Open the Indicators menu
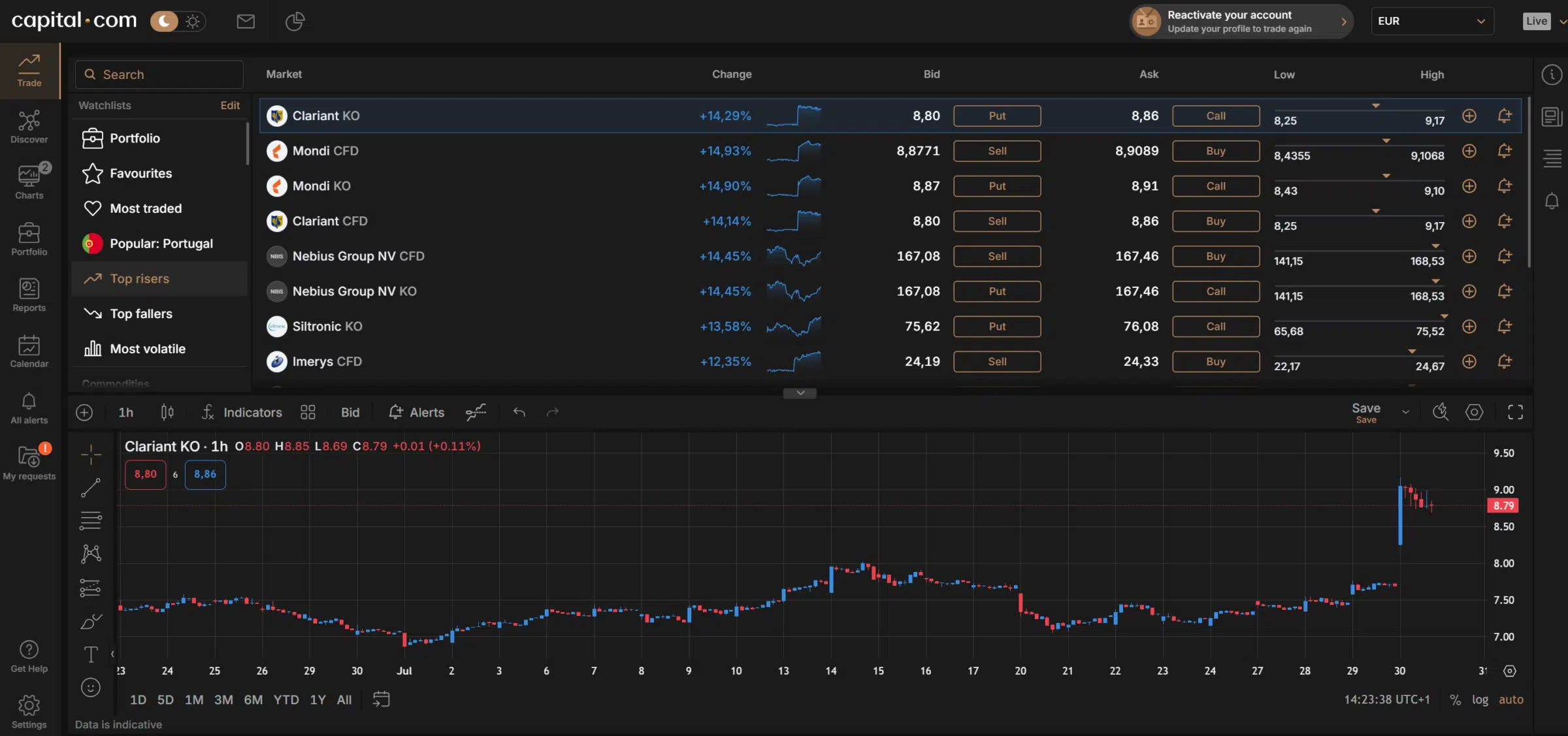Viewport: 1568px width, 736px height. pos(242,412)
